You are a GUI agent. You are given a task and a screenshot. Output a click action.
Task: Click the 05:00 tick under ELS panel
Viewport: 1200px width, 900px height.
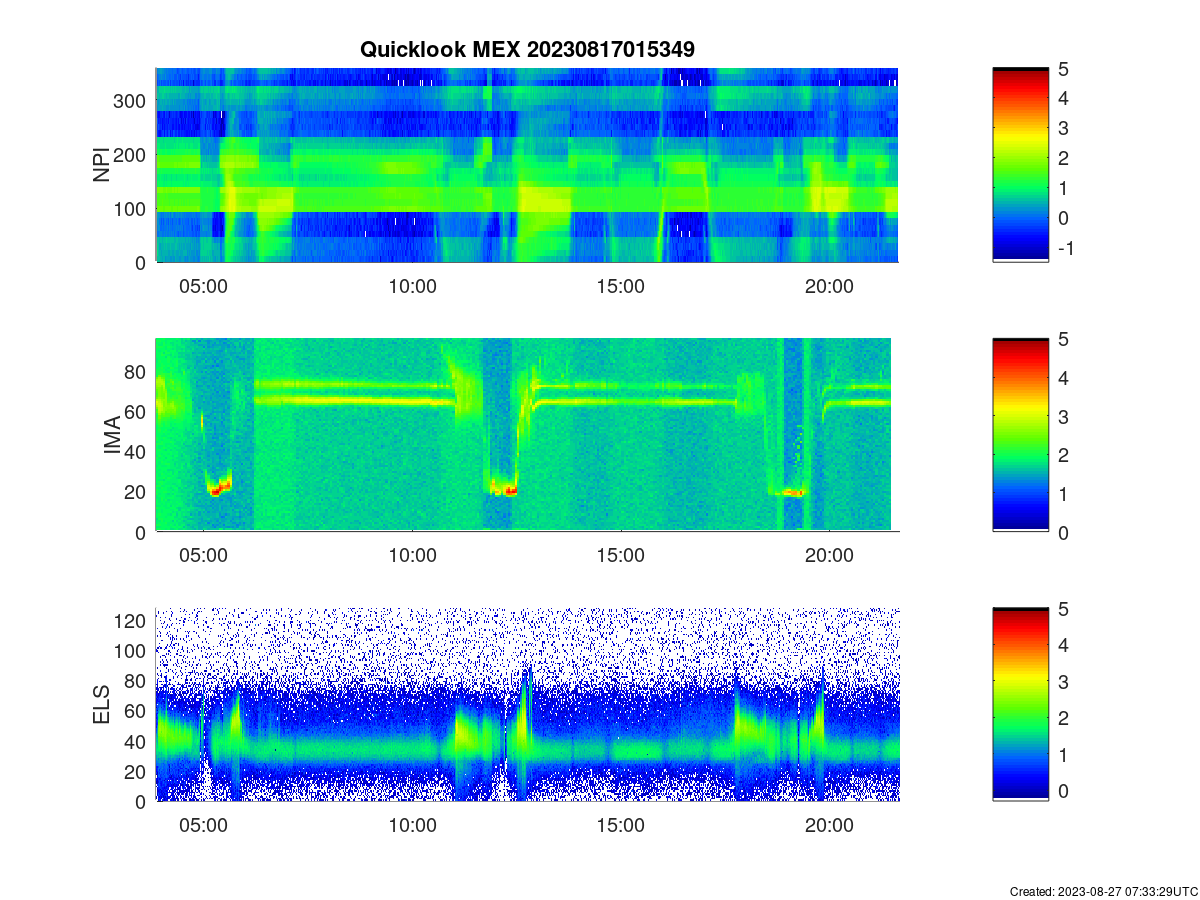click(204, 826)
